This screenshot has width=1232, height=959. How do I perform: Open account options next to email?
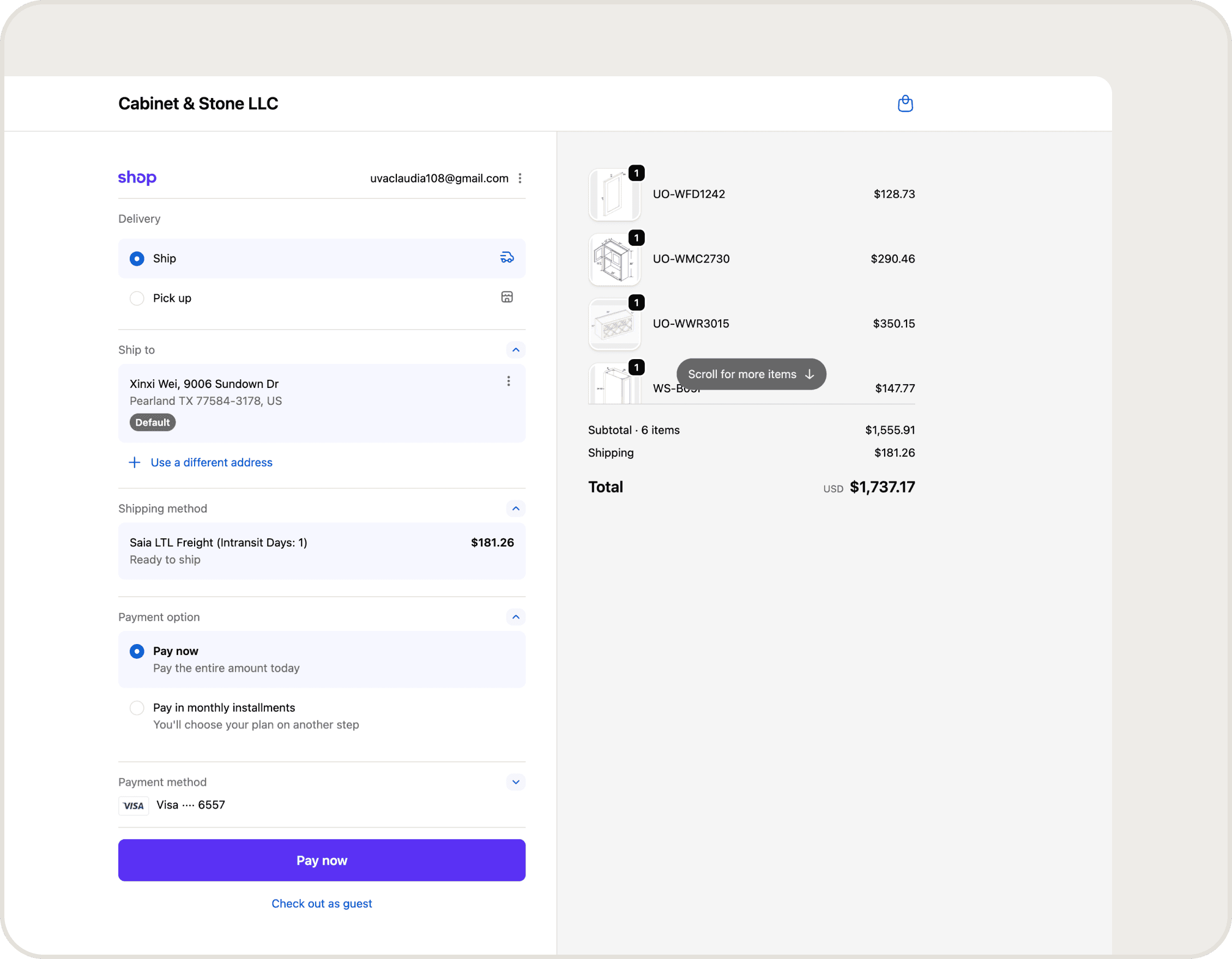pos(520,178)
